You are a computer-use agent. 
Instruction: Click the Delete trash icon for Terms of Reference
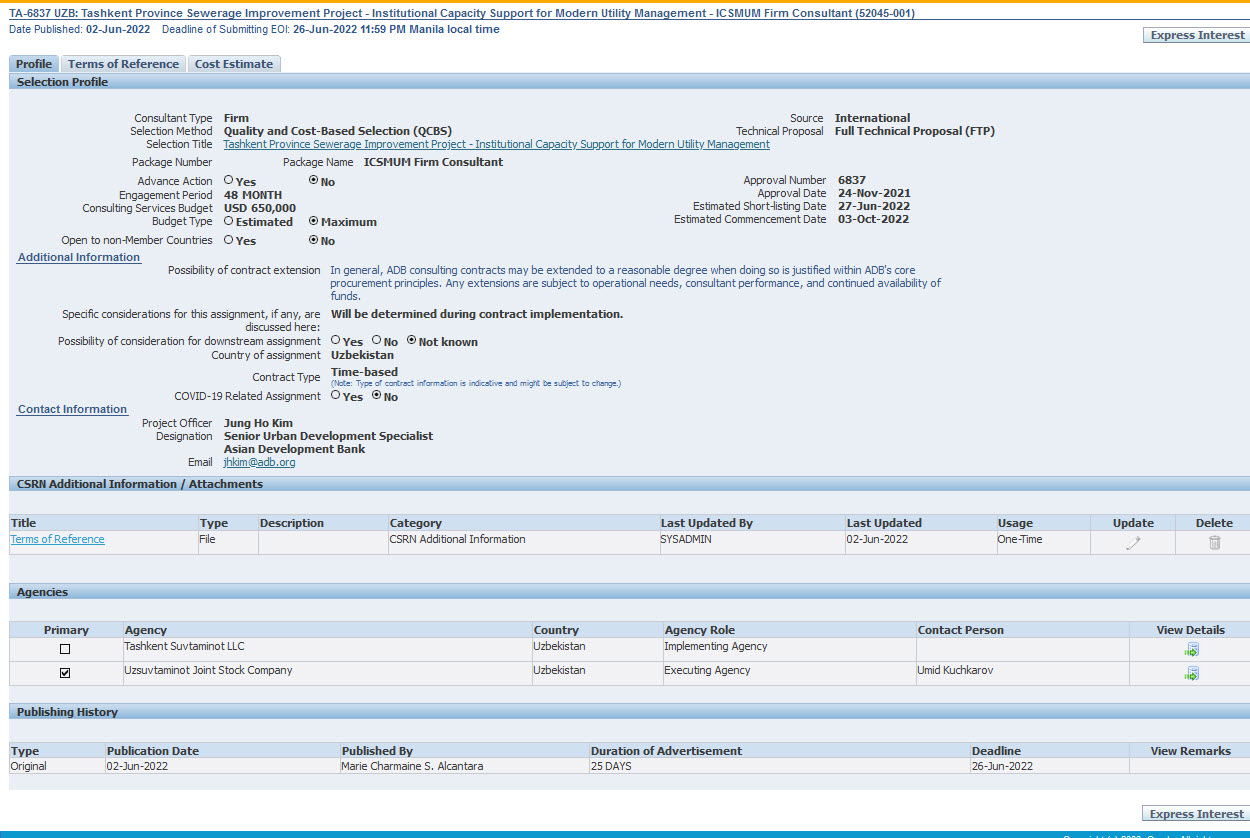pyautogui.click(x=1214, y=542)
